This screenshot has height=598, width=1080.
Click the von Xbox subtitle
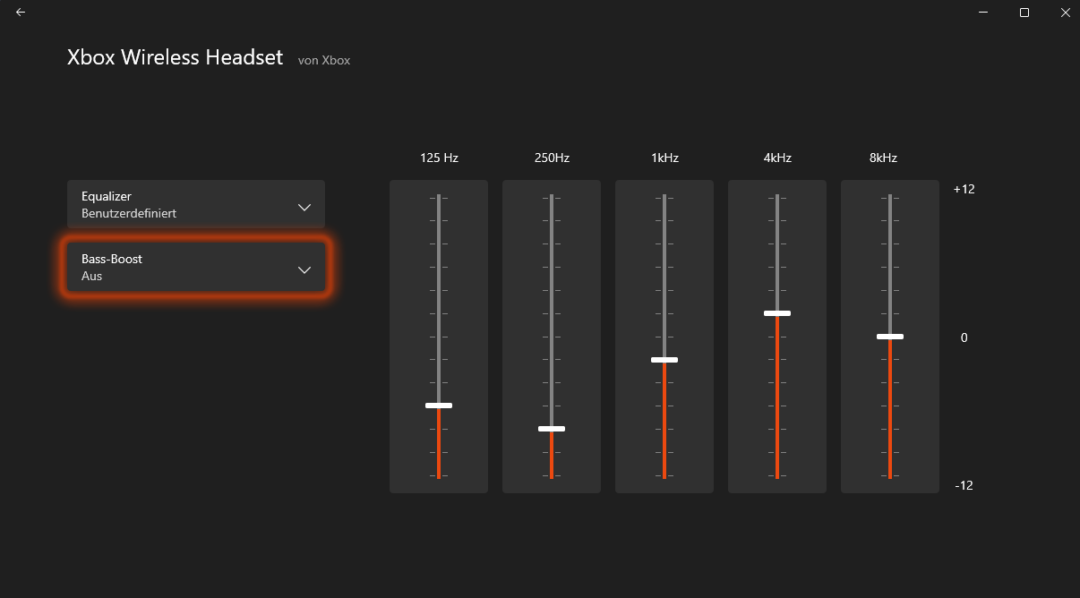coord(323,60)
